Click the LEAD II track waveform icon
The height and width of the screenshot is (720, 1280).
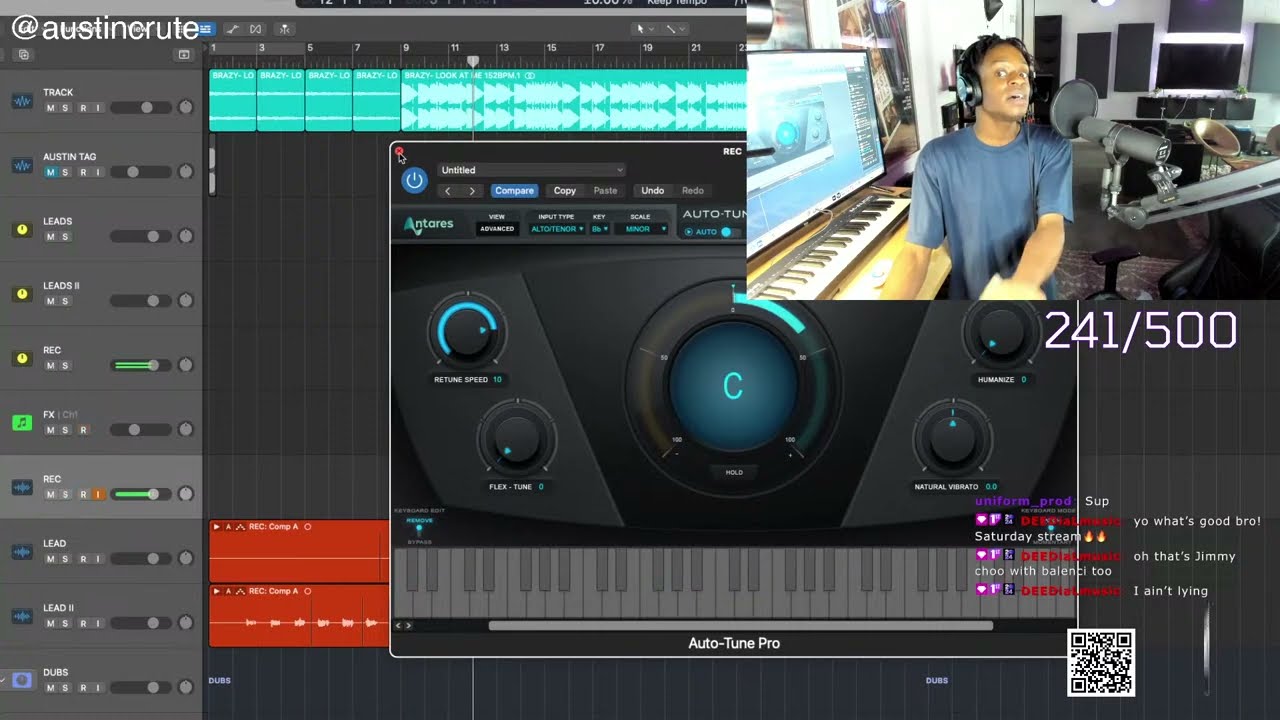22,616
